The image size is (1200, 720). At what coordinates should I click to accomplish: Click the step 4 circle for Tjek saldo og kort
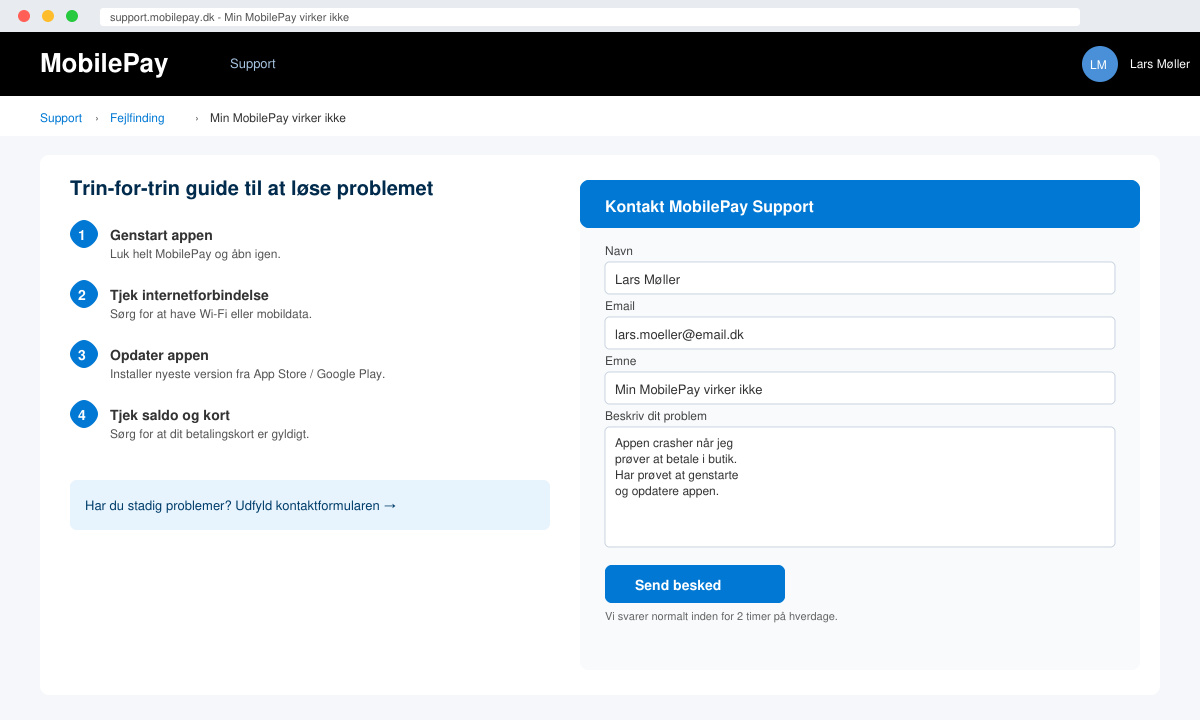(84, 414)
